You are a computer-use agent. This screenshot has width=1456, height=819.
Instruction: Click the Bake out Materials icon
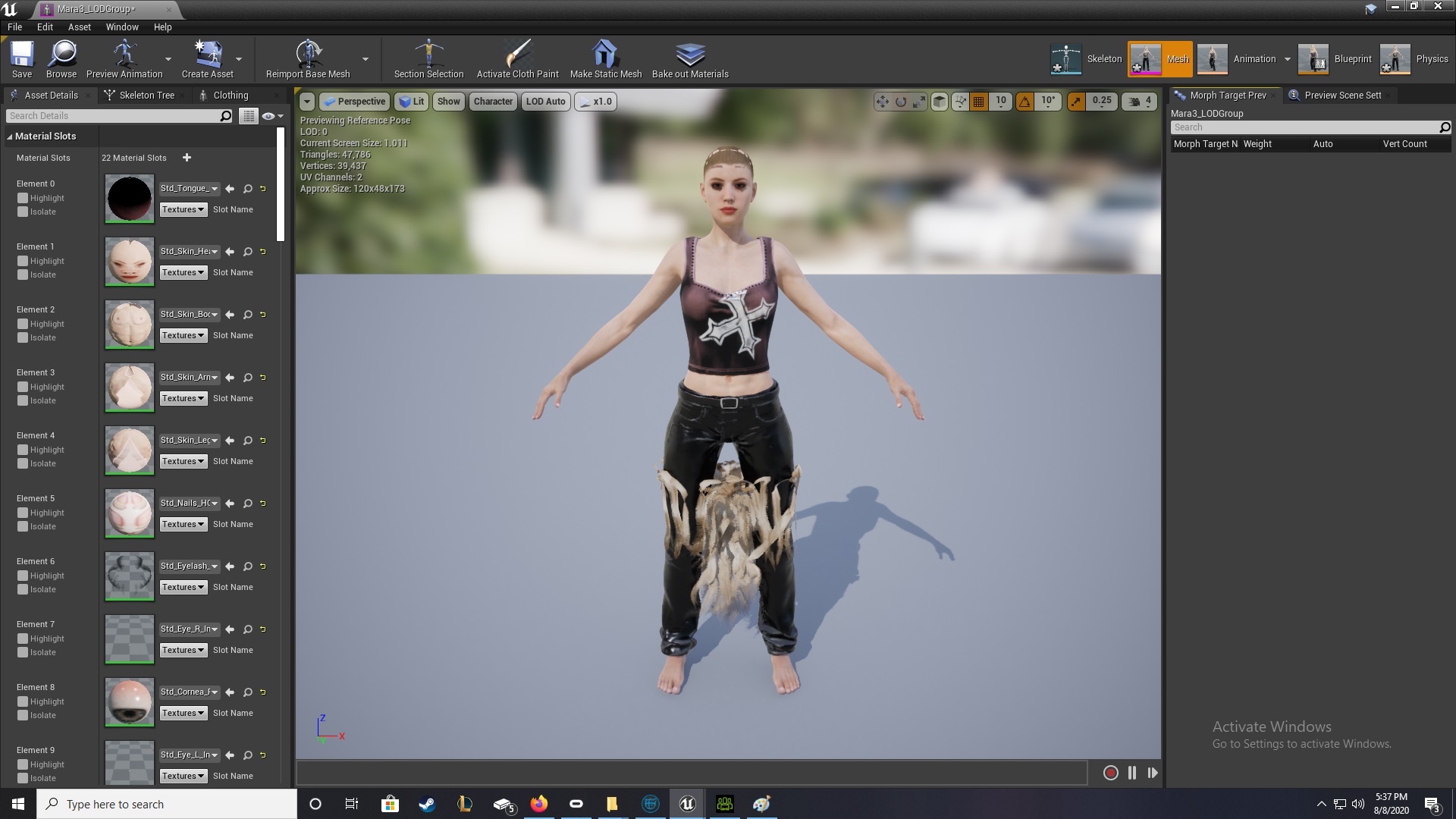tap(690, 59)
